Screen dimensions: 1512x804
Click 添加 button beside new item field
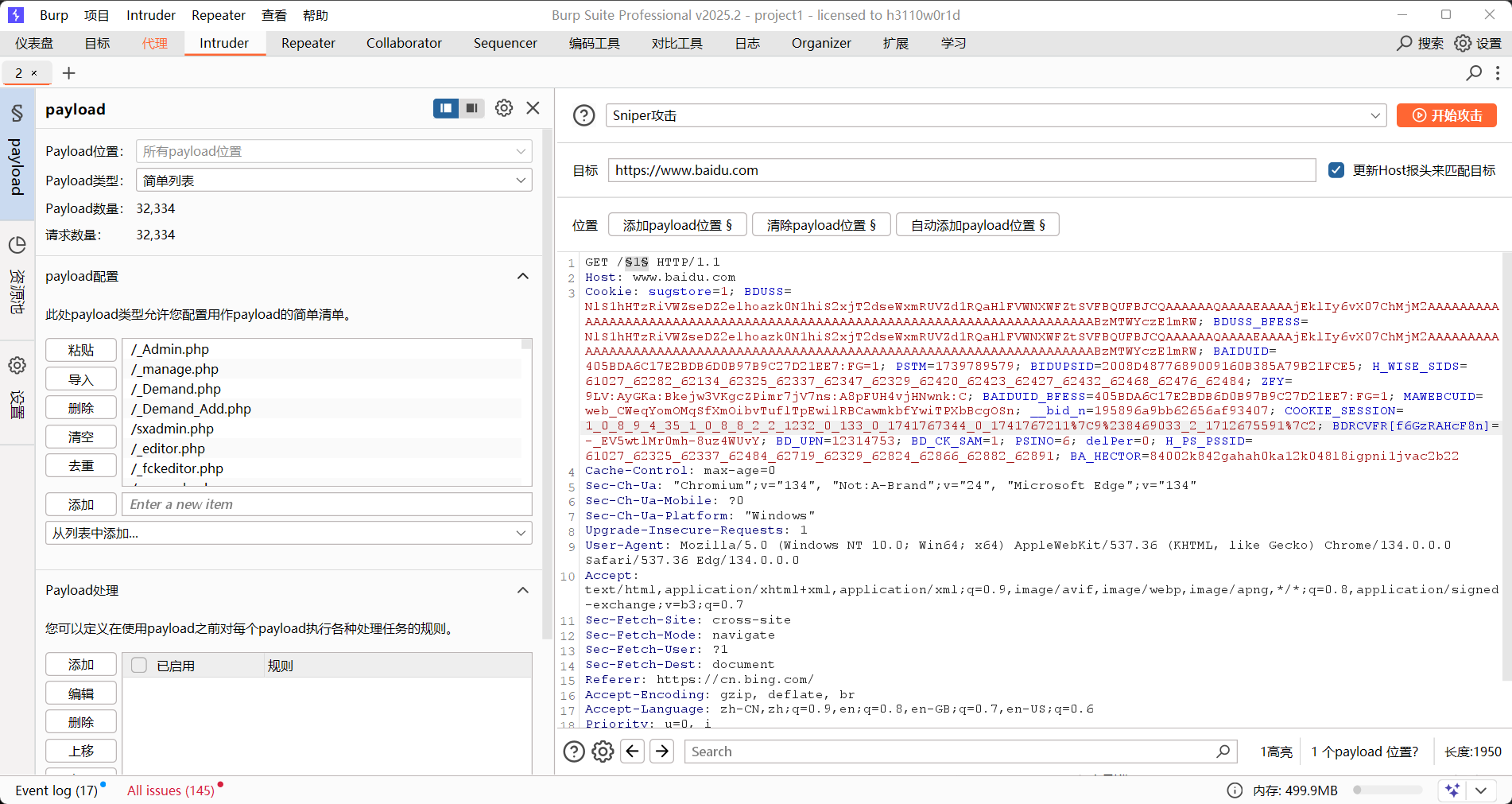pos(81,504)
